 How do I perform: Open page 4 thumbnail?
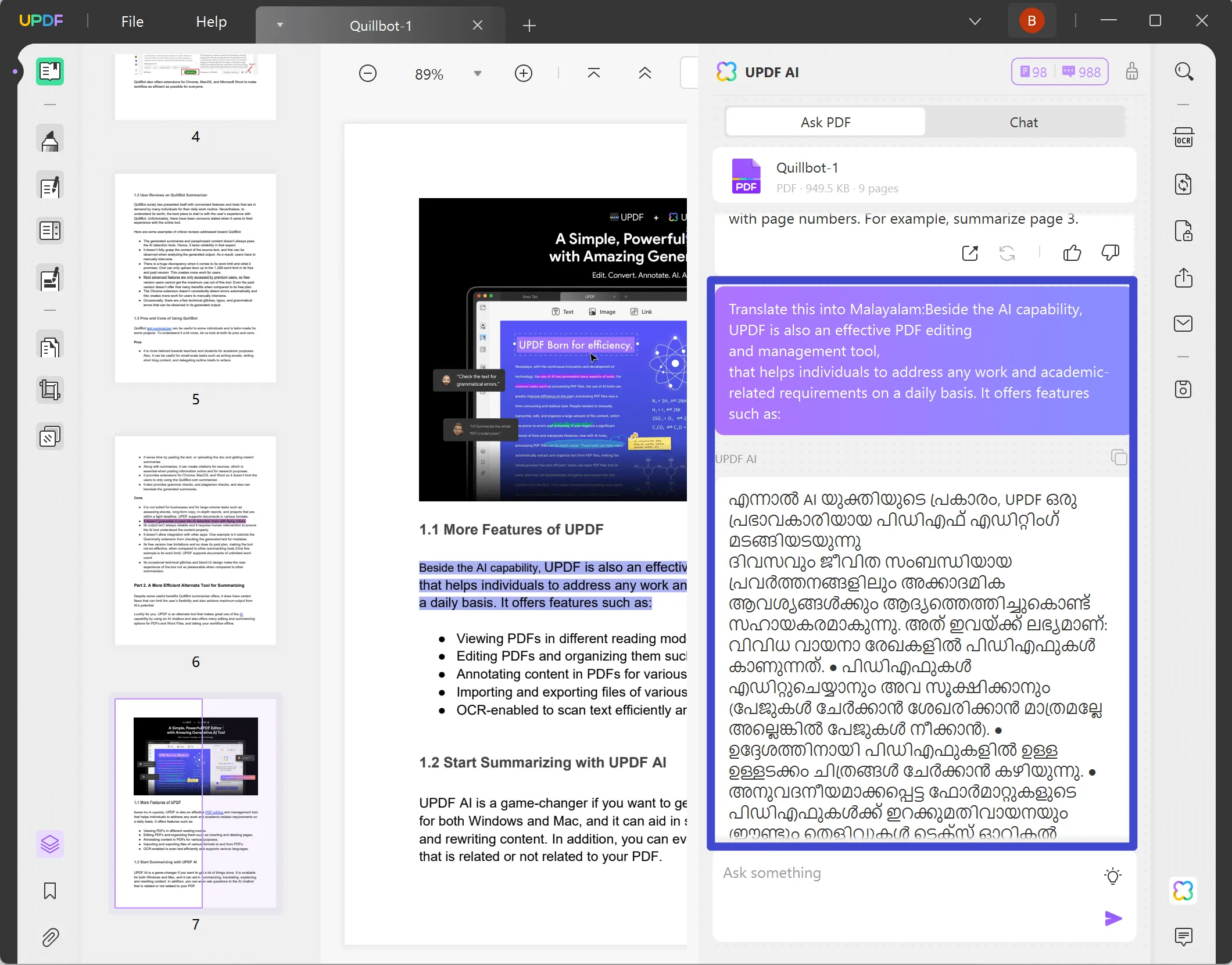tap(196, 87)
